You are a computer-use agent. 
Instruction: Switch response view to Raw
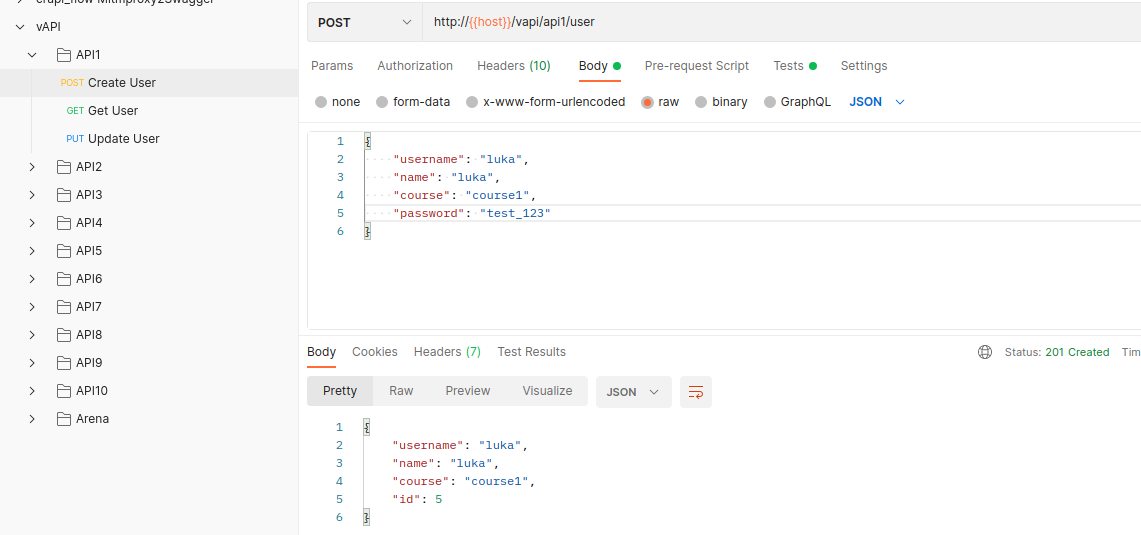tap(401, 391)
